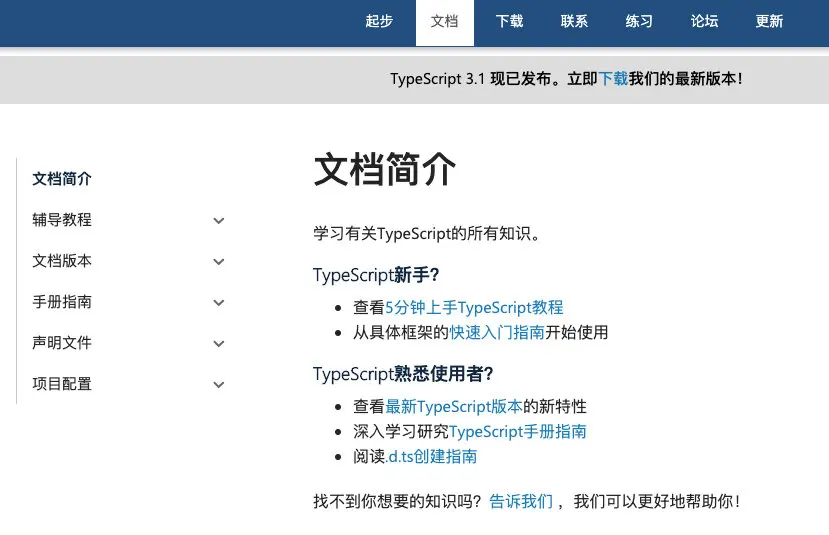
Task: Expand the 项目配置 chevron
Action: [219, 384]
